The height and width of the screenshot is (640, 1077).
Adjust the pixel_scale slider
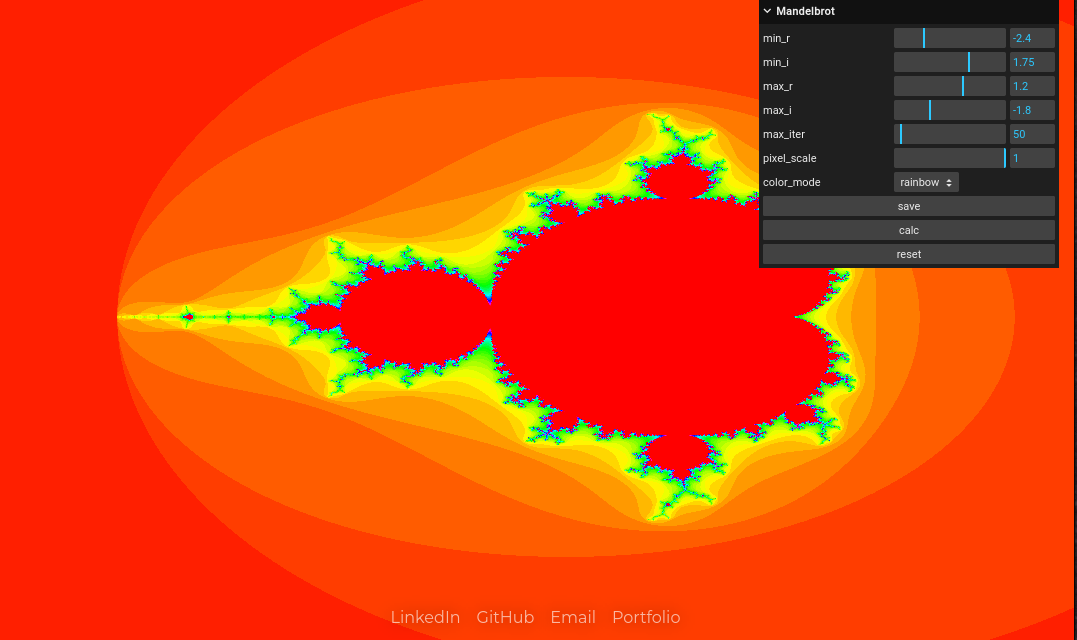click(949, 157)
